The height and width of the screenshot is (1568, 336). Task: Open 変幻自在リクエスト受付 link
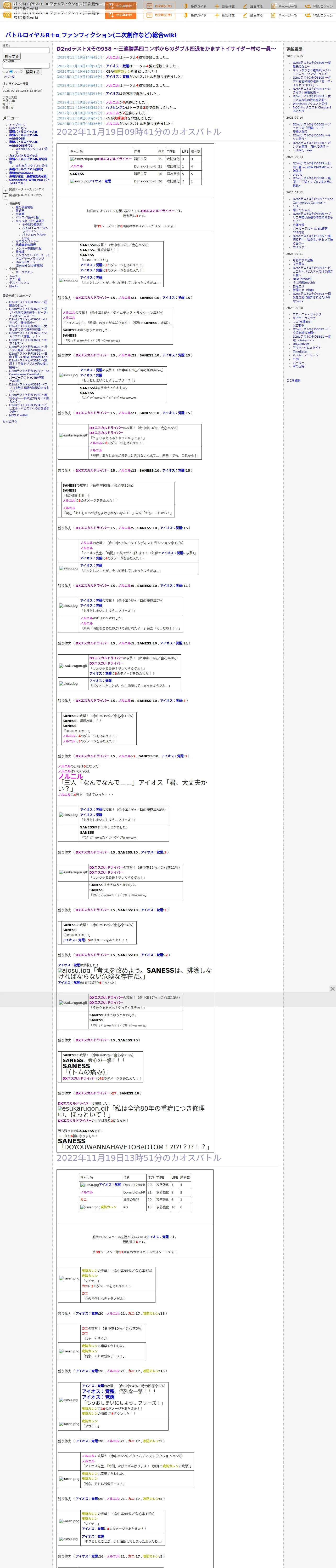pos(31,166)
